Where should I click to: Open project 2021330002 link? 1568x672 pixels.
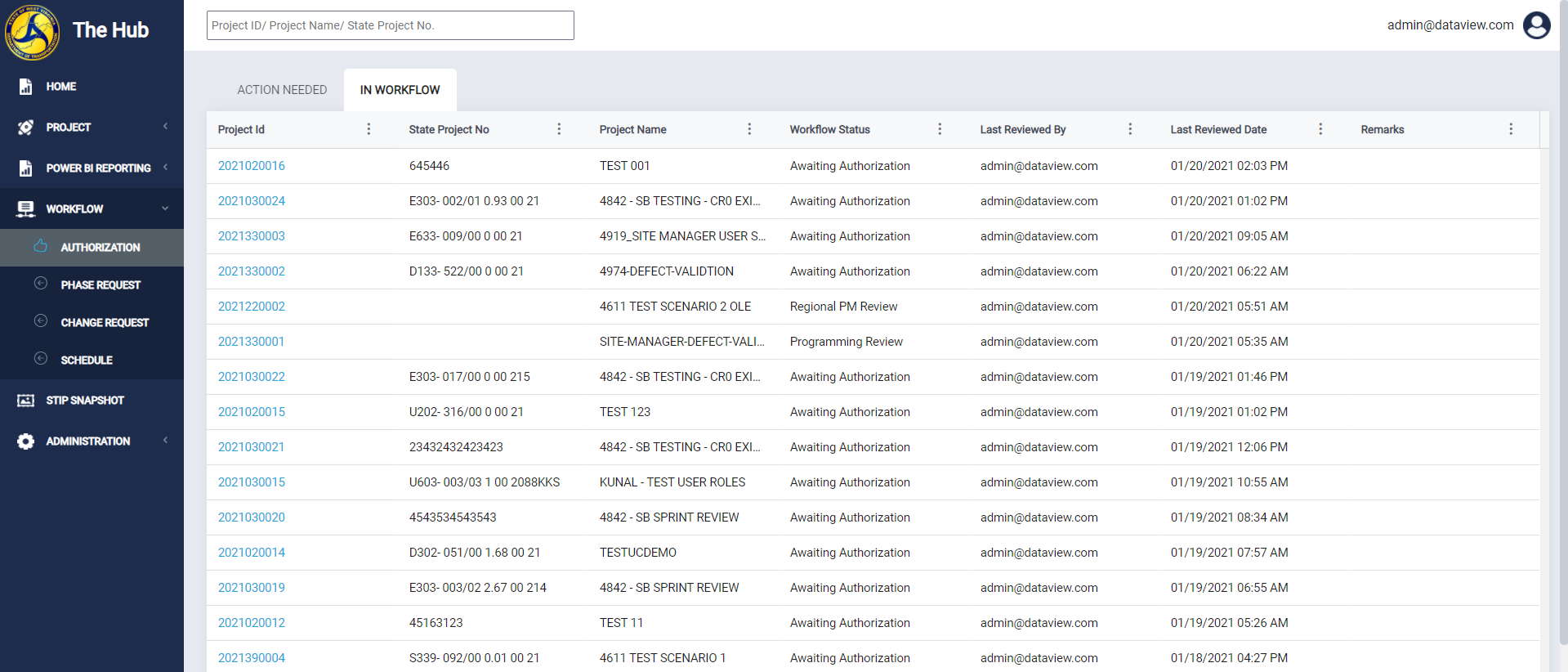pyautogui.click(x=252, y=271)
